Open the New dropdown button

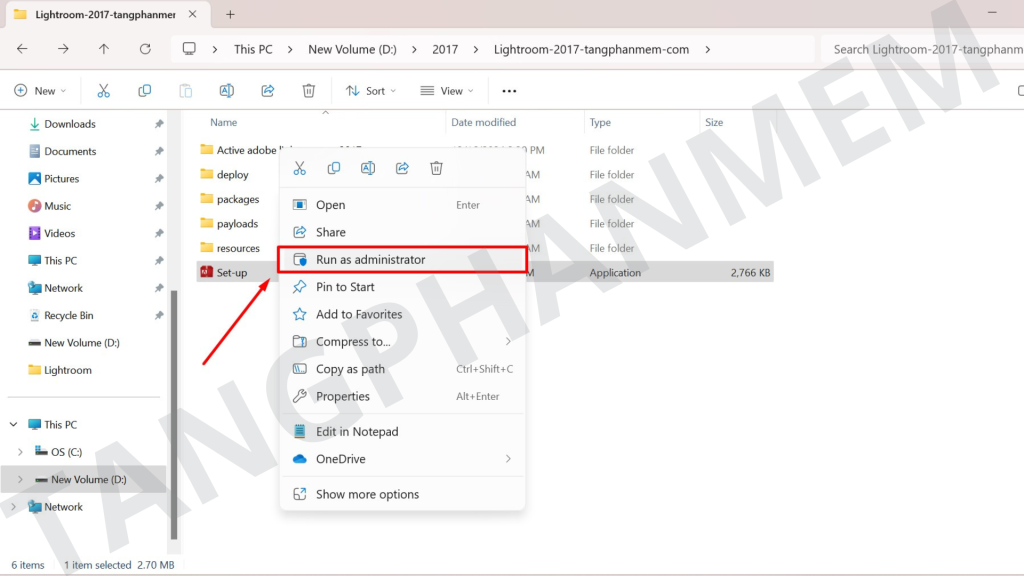pyautogui.click(x=40, y=91)
